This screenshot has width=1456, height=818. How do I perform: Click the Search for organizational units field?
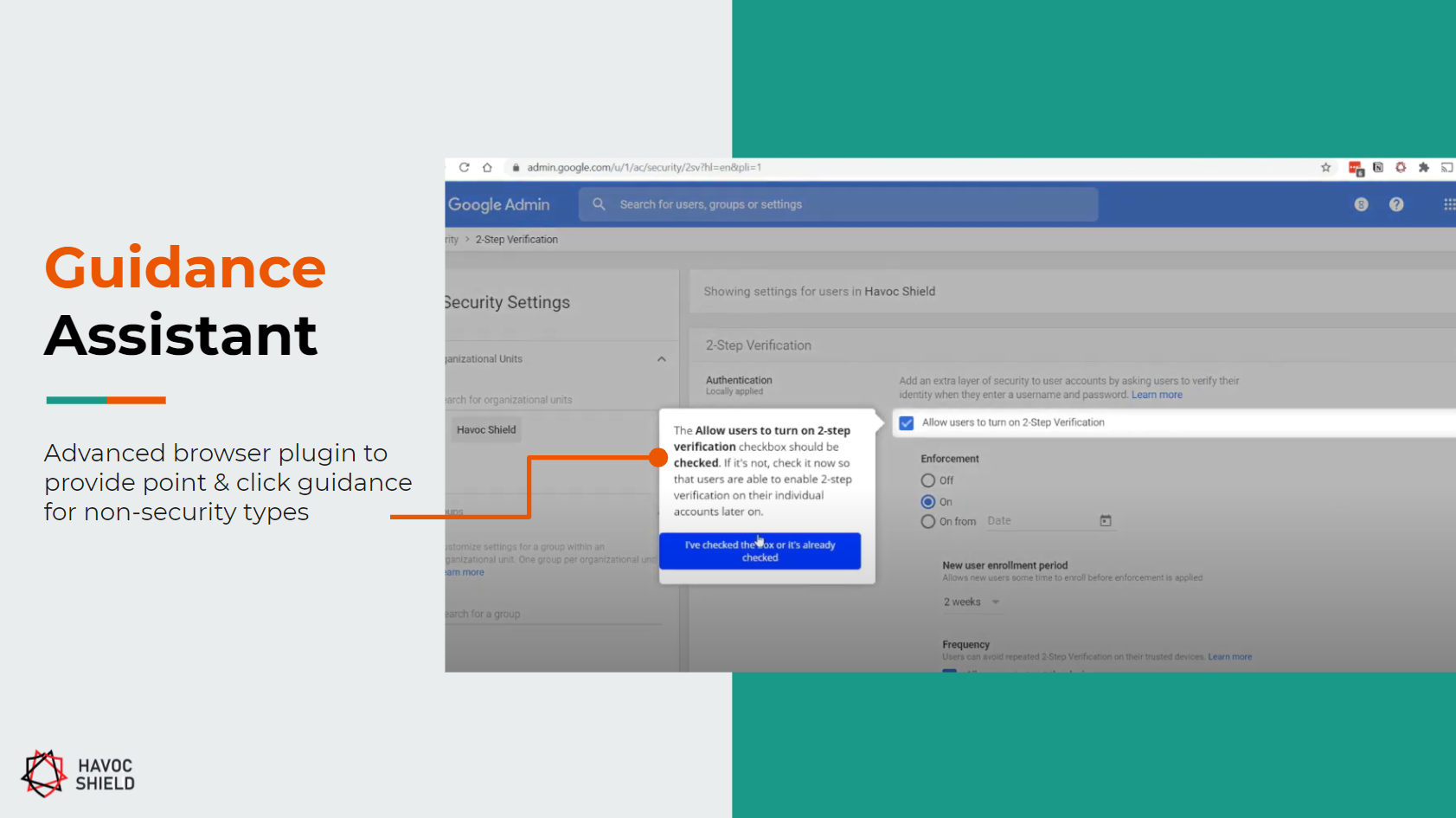click(x=554, y=399)
